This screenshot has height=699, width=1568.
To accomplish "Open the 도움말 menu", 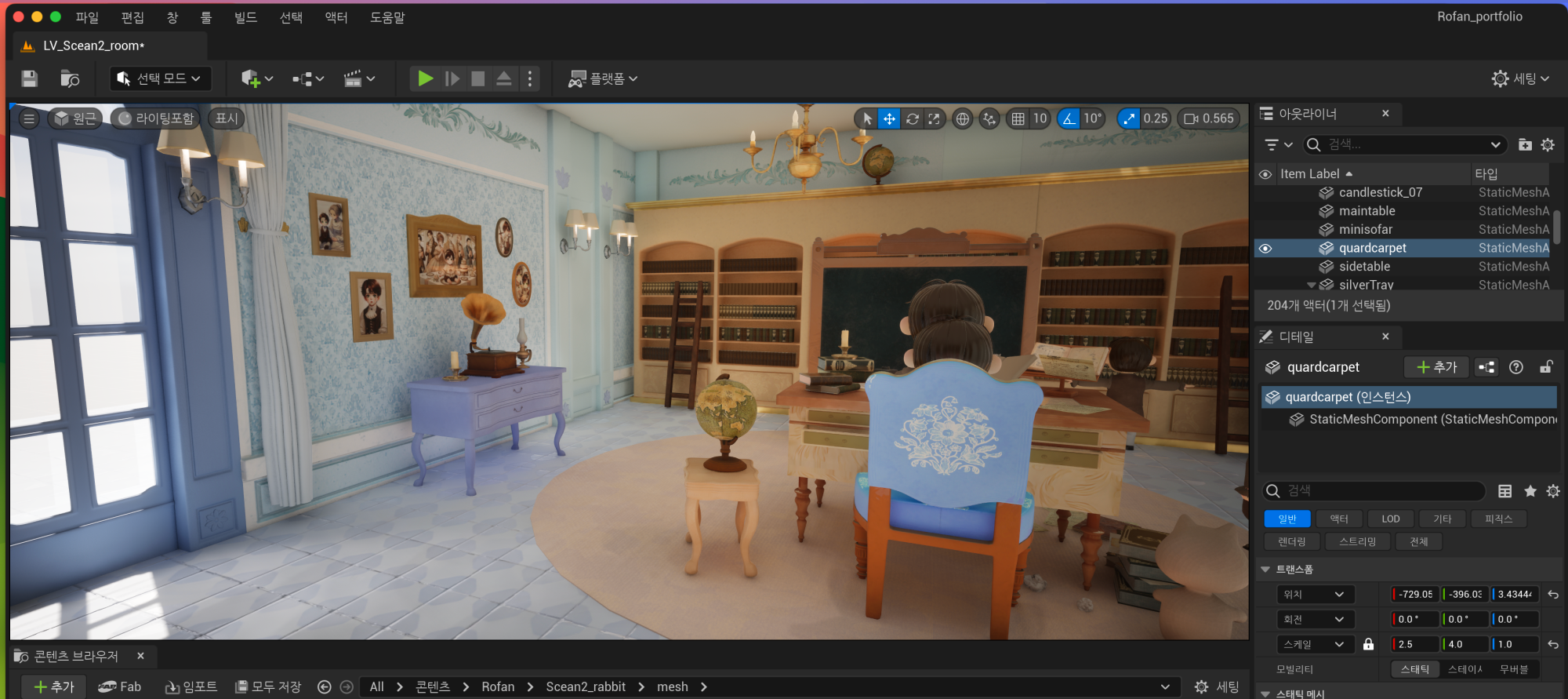I will [387, 17].
